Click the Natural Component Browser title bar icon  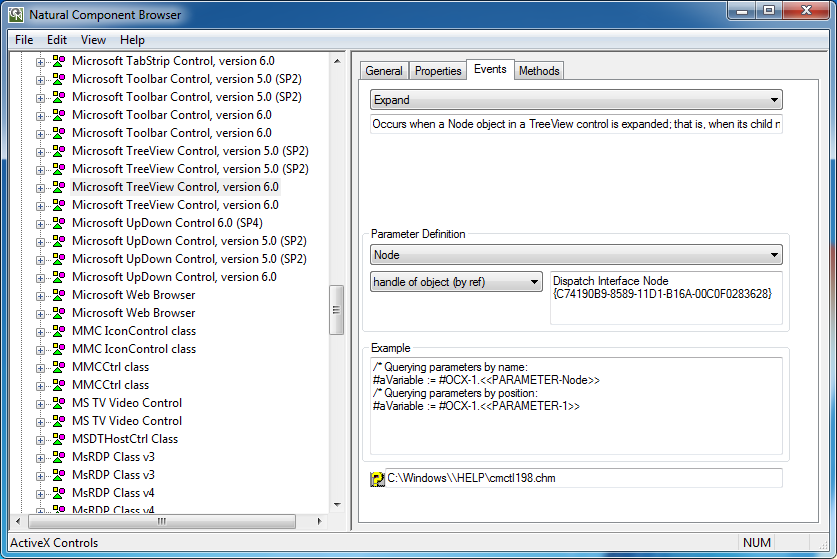[x=16, y=14]
